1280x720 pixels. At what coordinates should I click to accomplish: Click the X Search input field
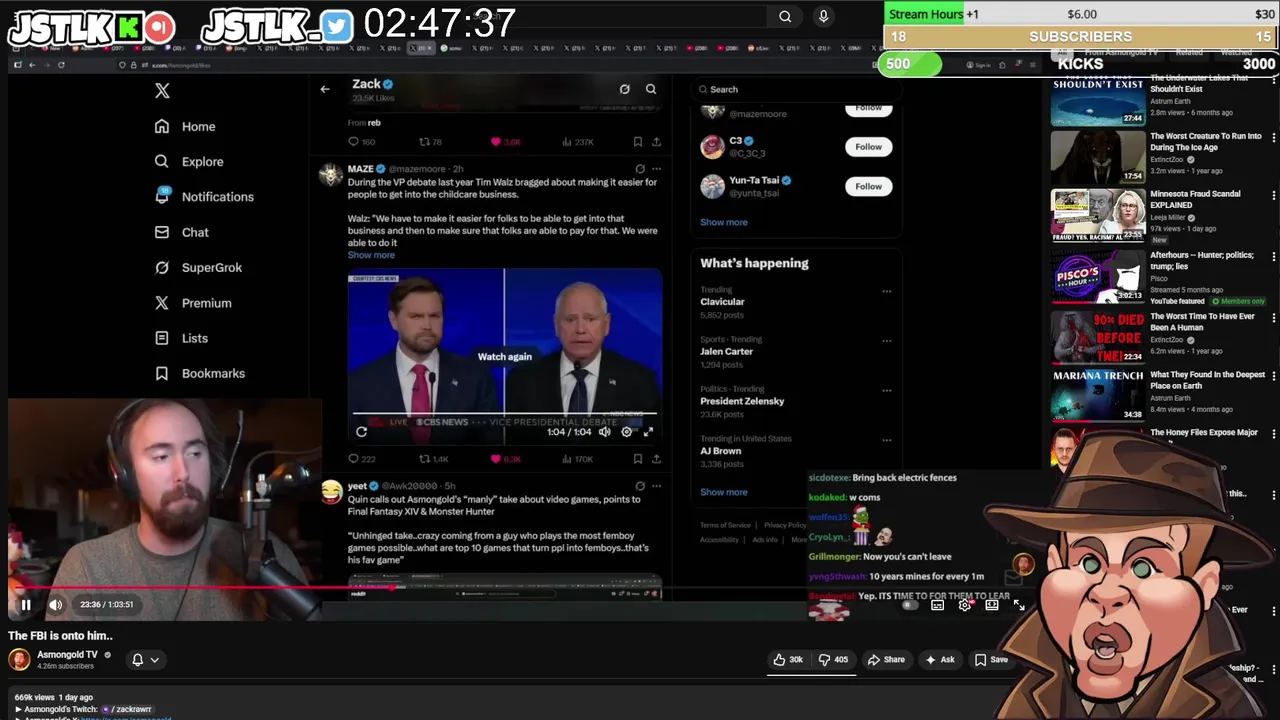click(795, 89)
